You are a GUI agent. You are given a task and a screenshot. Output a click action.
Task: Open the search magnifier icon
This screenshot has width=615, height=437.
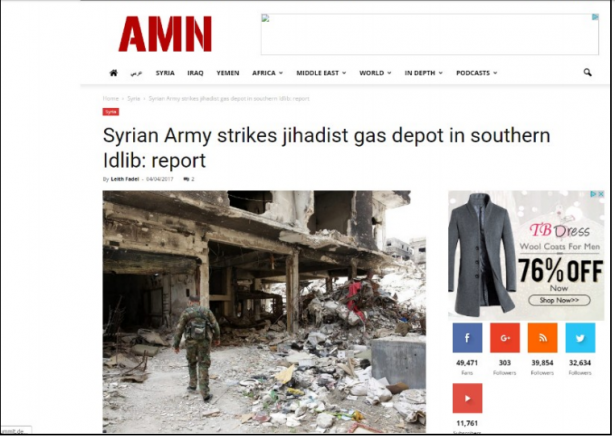(x=587, y=72)
